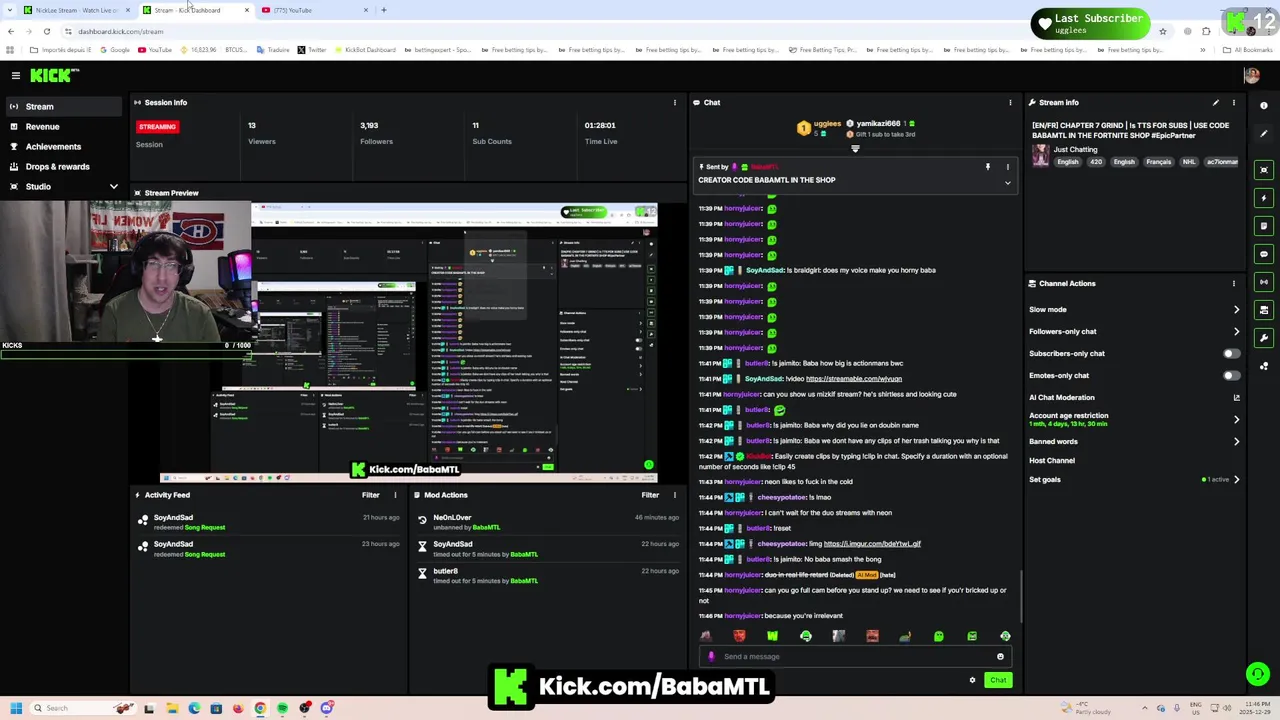Open Account age restriction settings arrow
Screen dimensions: 1280x720
click(1237, 419)
